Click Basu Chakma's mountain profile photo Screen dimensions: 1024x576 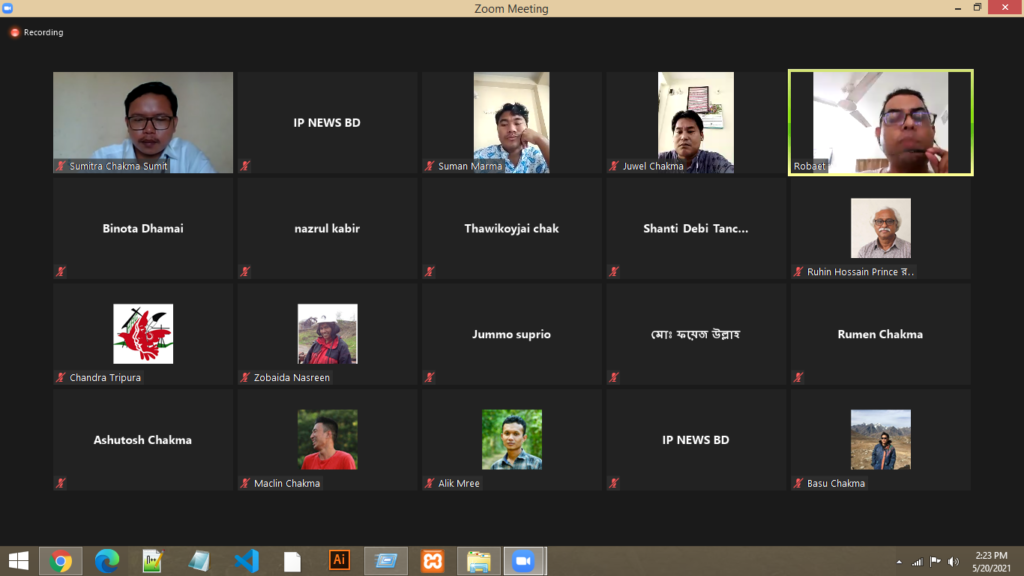(880, 440)
